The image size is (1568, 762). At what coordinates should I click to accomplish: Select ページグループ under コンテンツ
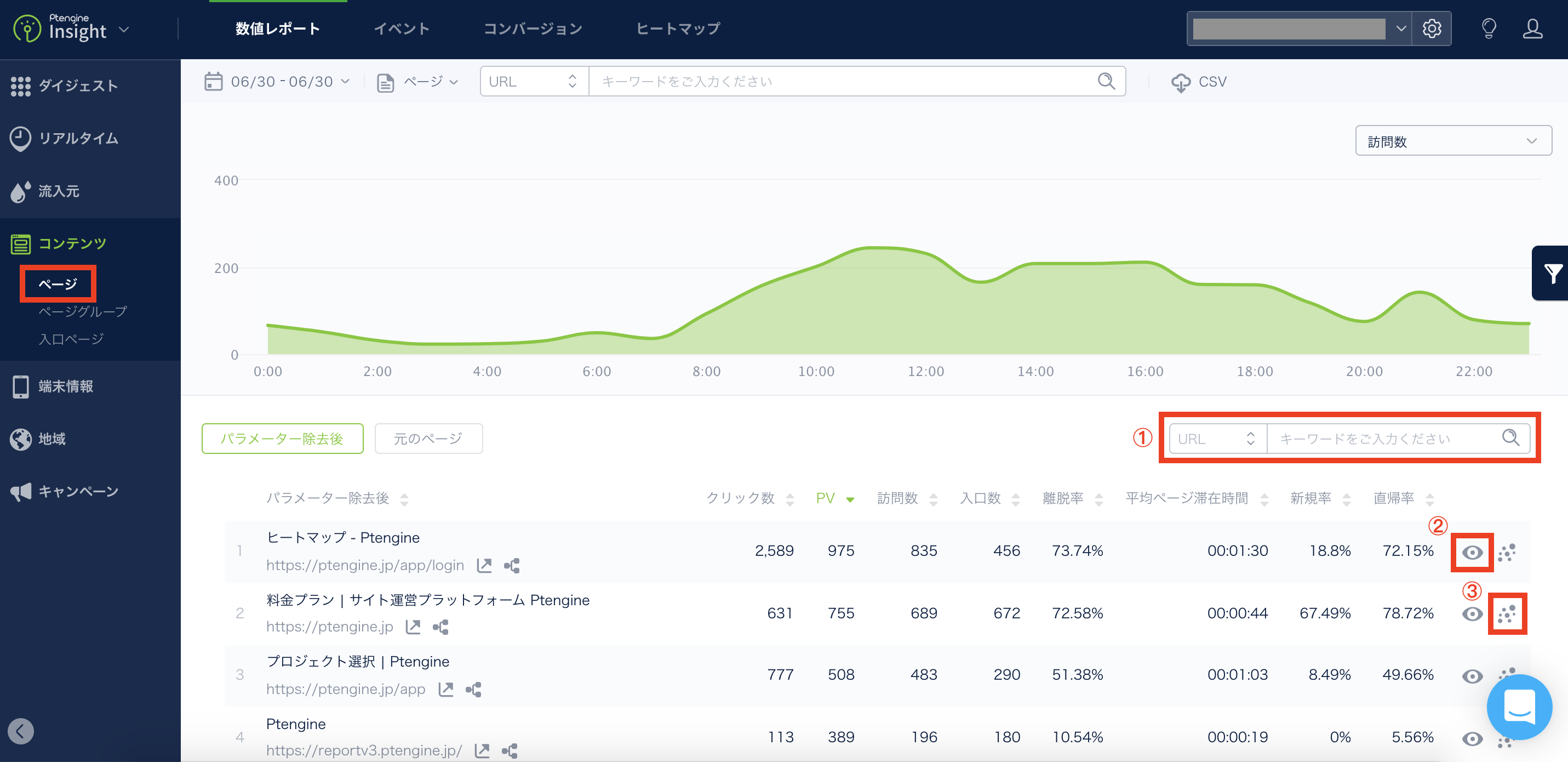click(83, 311)
